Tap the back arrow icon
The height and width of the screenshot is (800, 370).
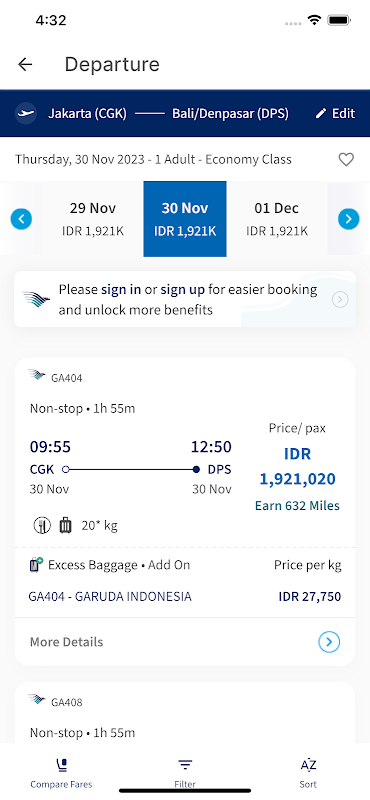[25, 64]
